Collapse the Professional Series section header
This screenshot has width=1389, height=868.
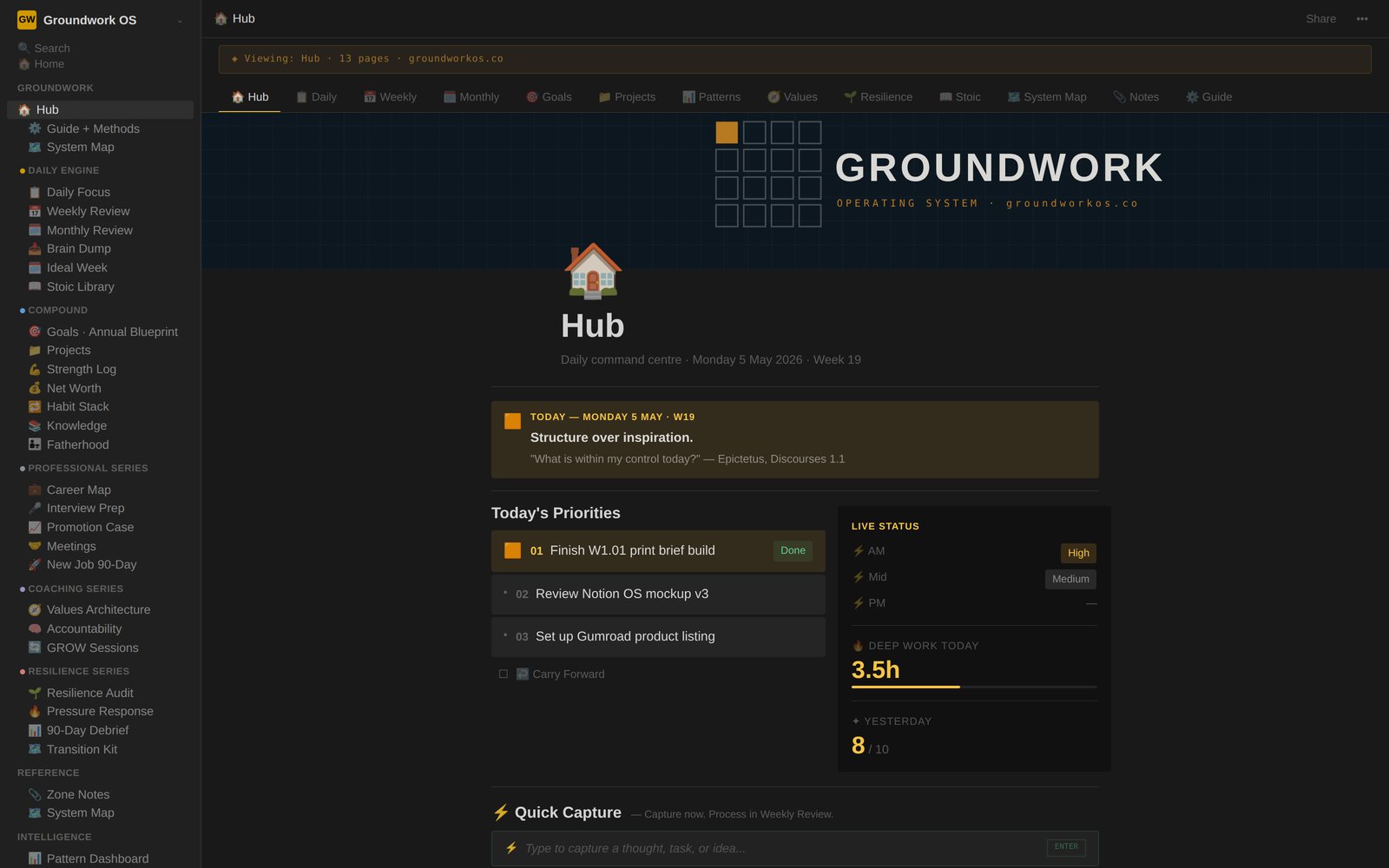[x=83, y=468]
